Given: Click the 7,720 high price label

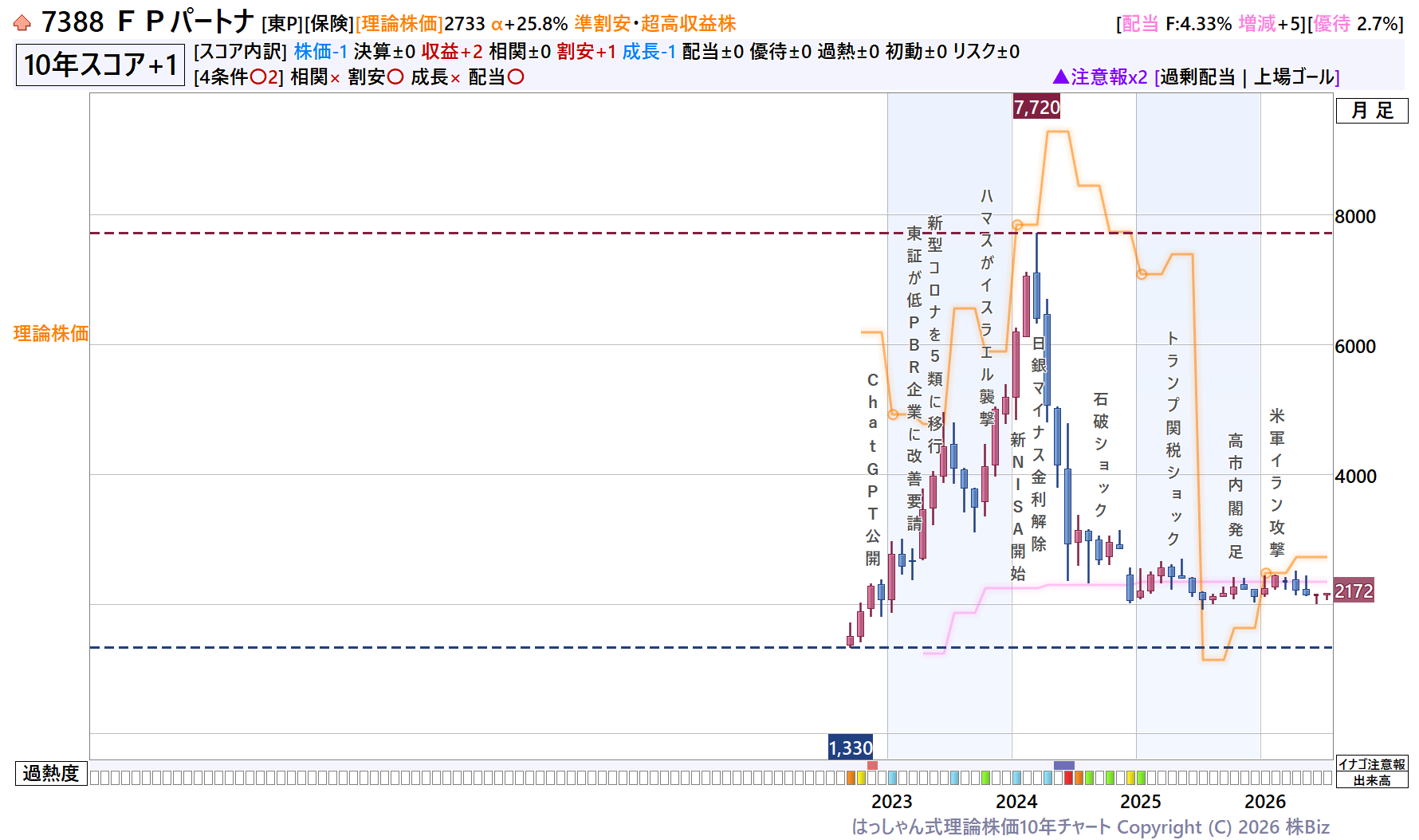Looking at the screenshot, I should (x=1036, y=107).
